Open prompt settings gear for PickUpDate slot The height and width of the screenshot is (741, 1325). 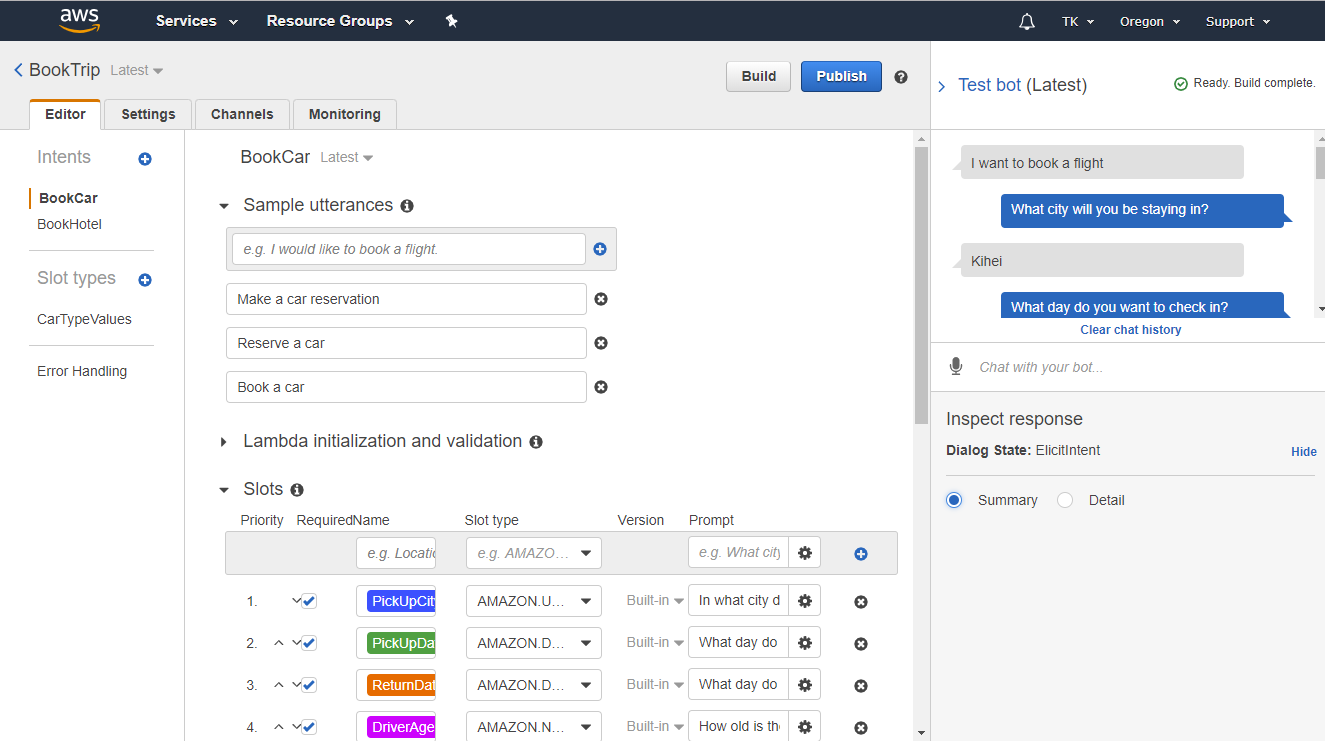[804, 643]
